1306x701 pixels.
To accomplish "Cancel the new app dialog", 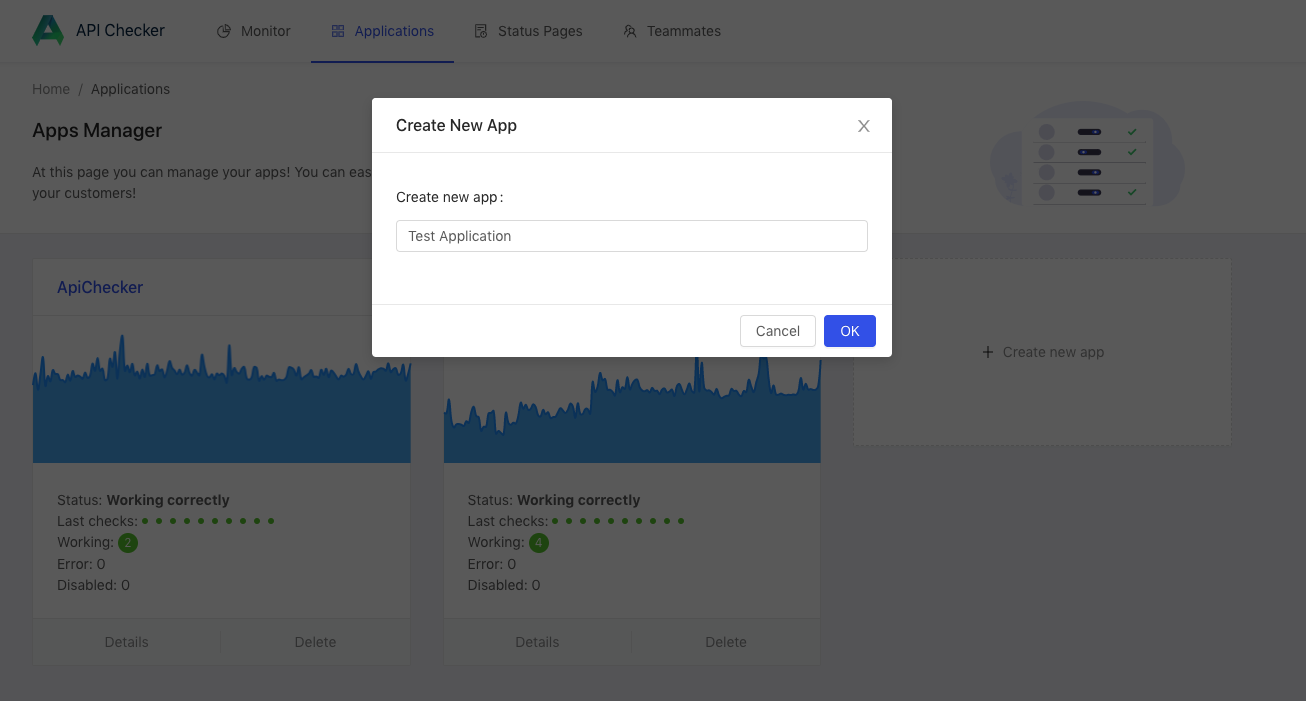I will 777,331.
